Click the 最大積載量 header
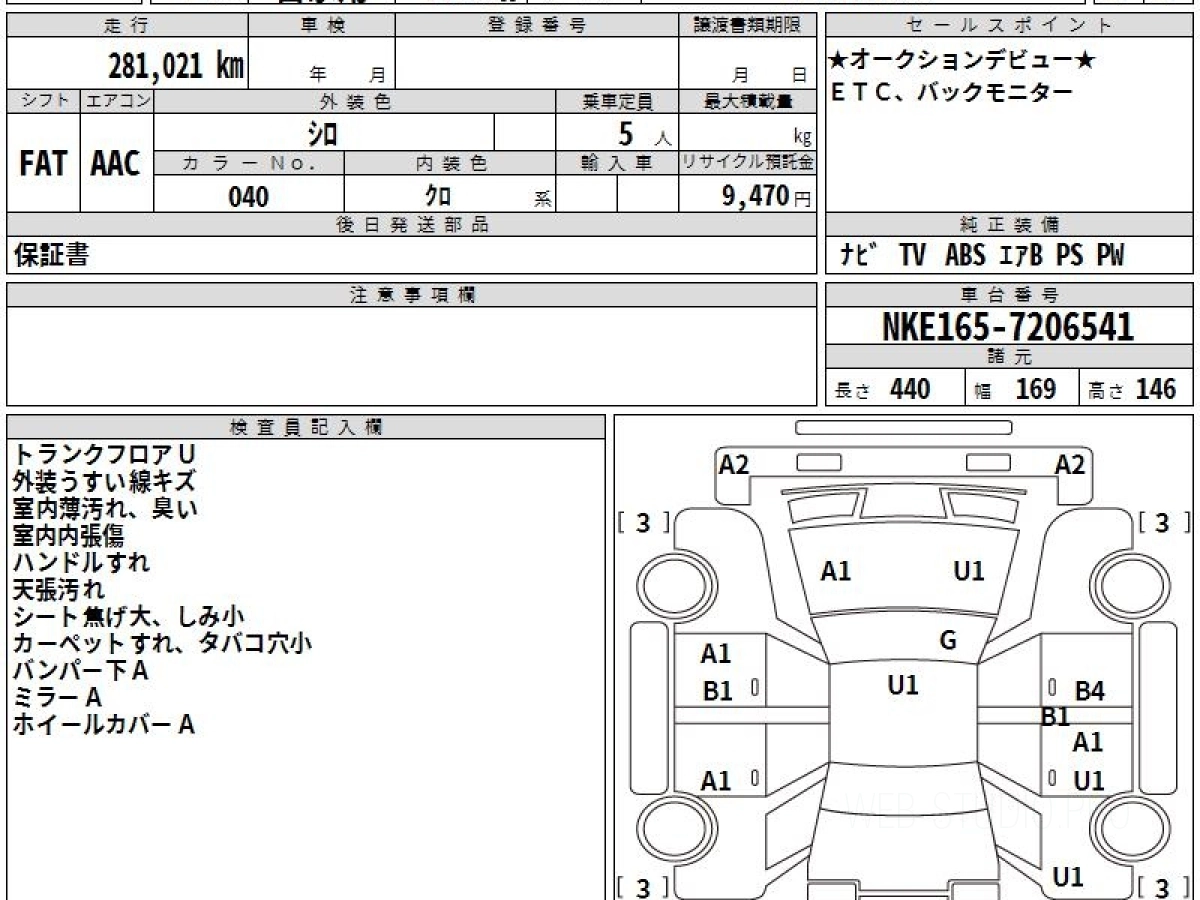Viewport: 1200px width, 900px height. tap(747, 101)
